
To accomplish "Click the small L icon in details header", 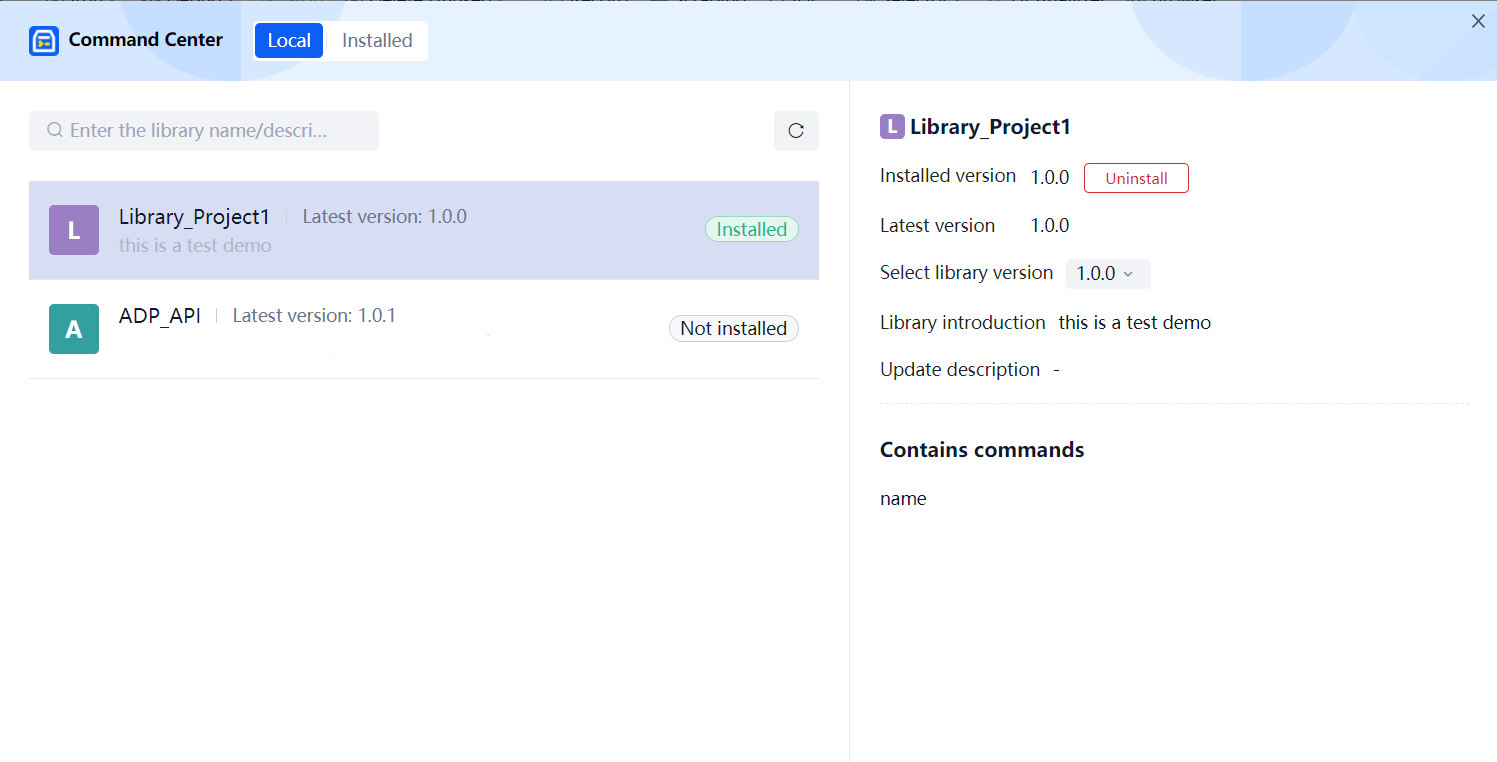I will point(892,127).
